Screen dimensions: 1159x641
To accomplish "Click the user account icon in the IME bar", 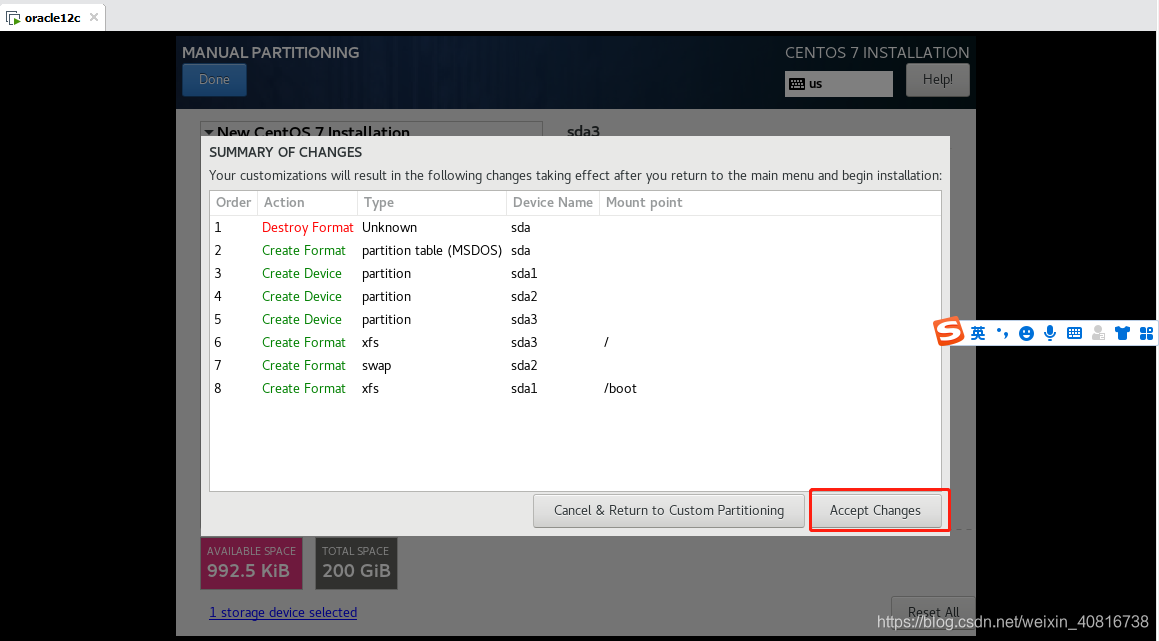I will (x=1098, y=333).
